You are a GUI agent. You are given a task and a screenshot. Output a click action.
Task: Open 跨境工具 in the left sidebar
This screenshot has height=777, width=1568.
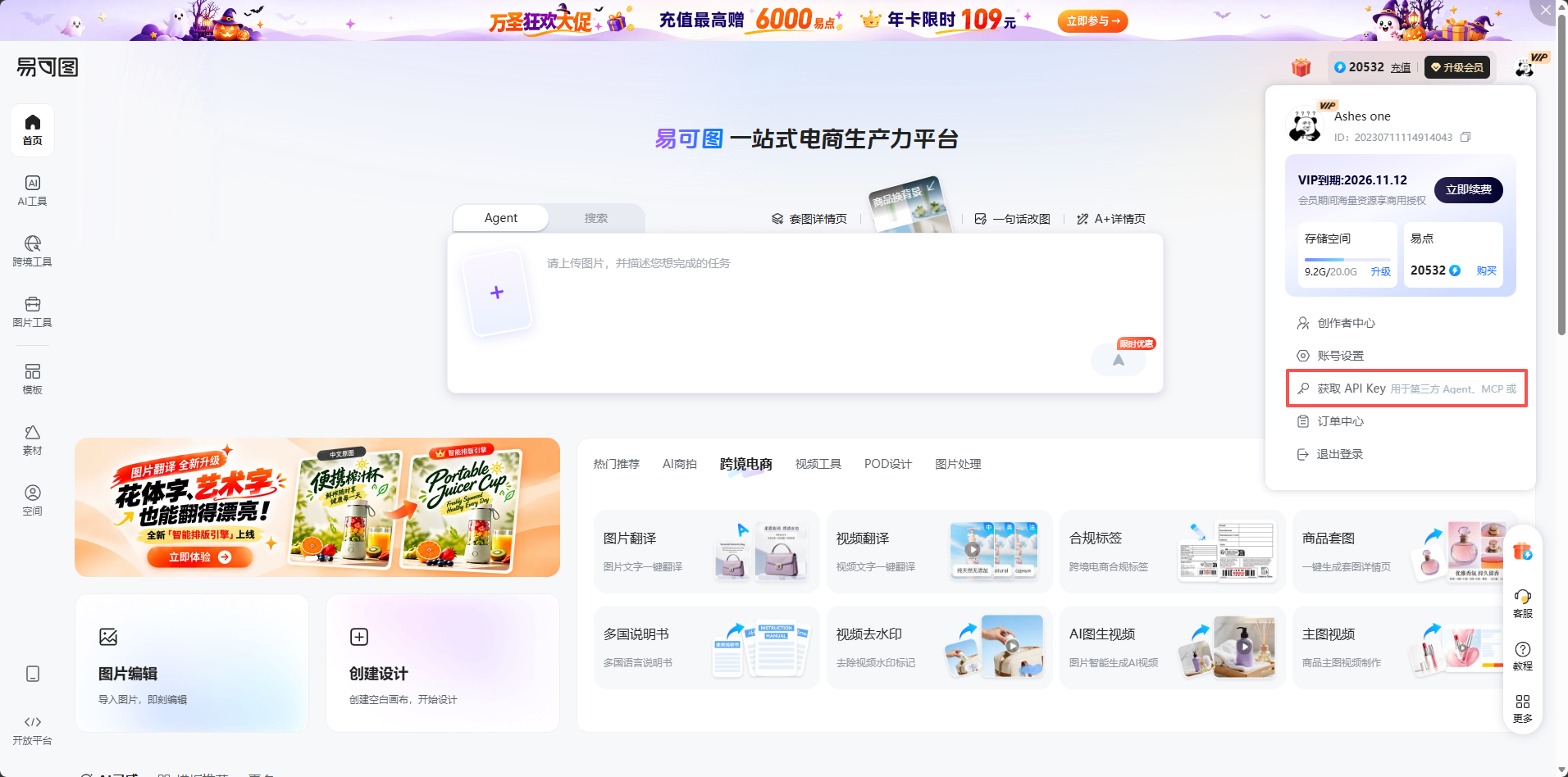pos(32,252)
